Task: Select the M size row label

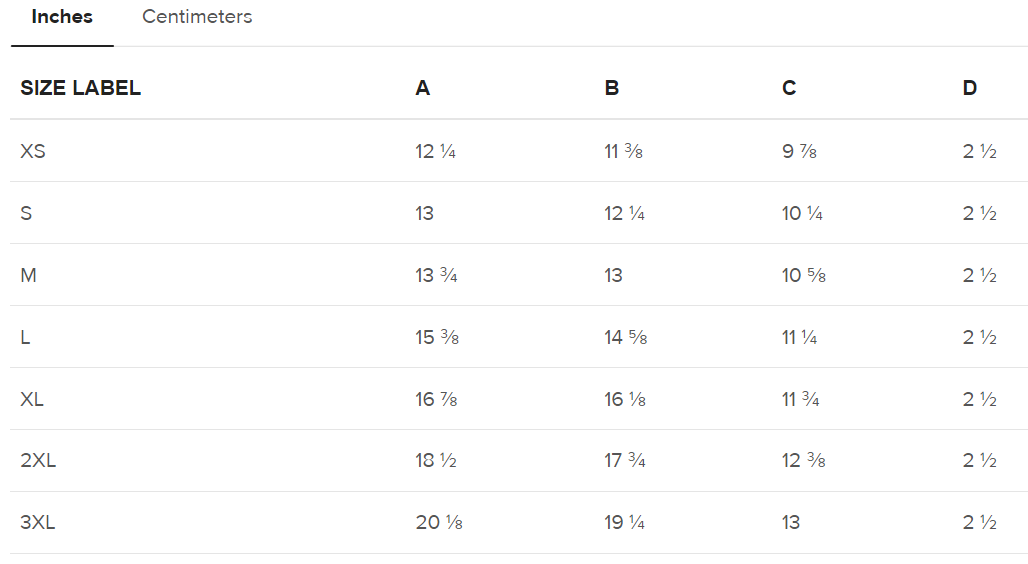Action: point(28,276)
